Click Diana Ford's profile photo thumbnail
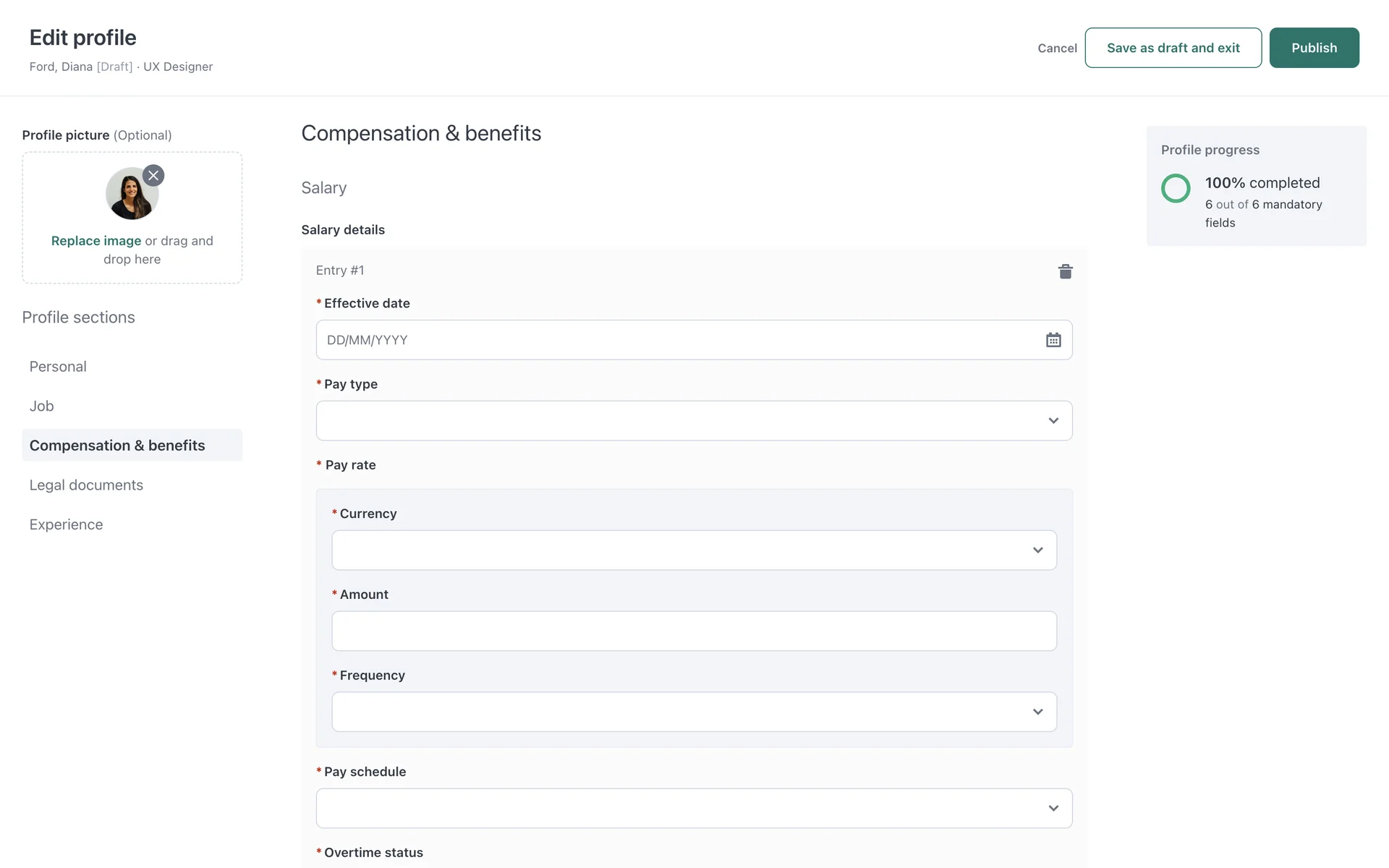Image resolution: width=1389 pixels, height=868 pixels. pyautogui.click(x=130, y=195)
